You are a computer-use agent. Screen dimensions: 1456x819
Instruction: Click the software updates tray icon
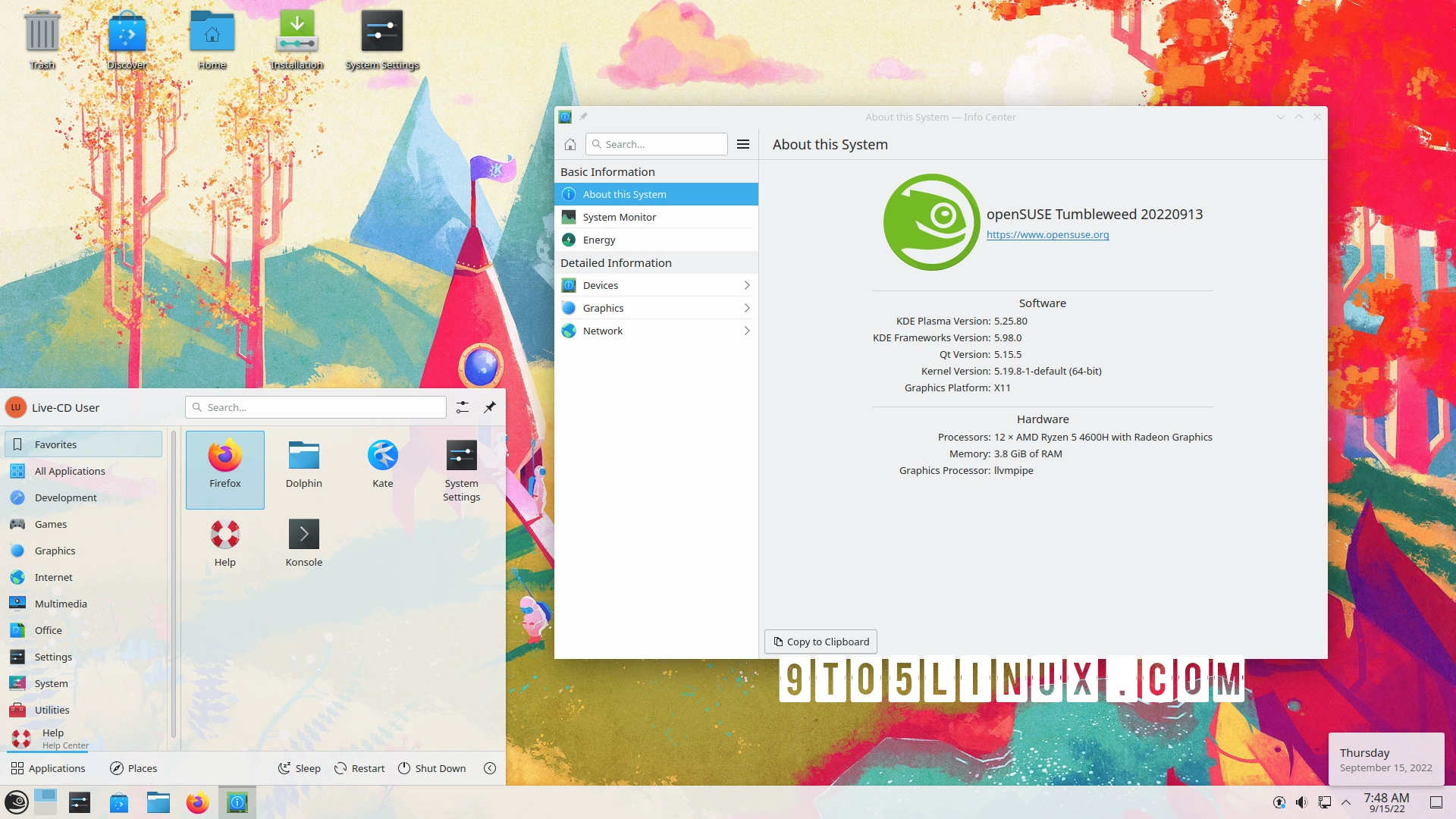[1279, 802]
